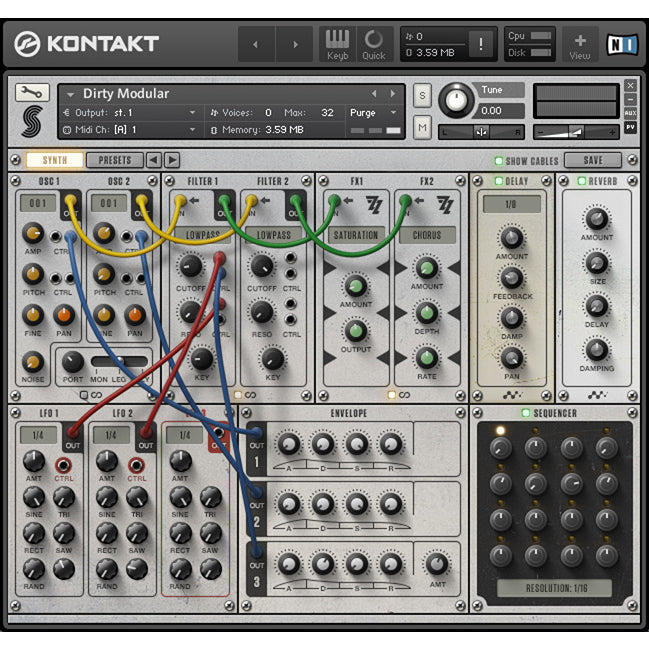Viewport: 649px width, 649px height.
Task: Click the LFO 2 rate 1/4 display
Action: pyautogui.click(x=111, y=435)
